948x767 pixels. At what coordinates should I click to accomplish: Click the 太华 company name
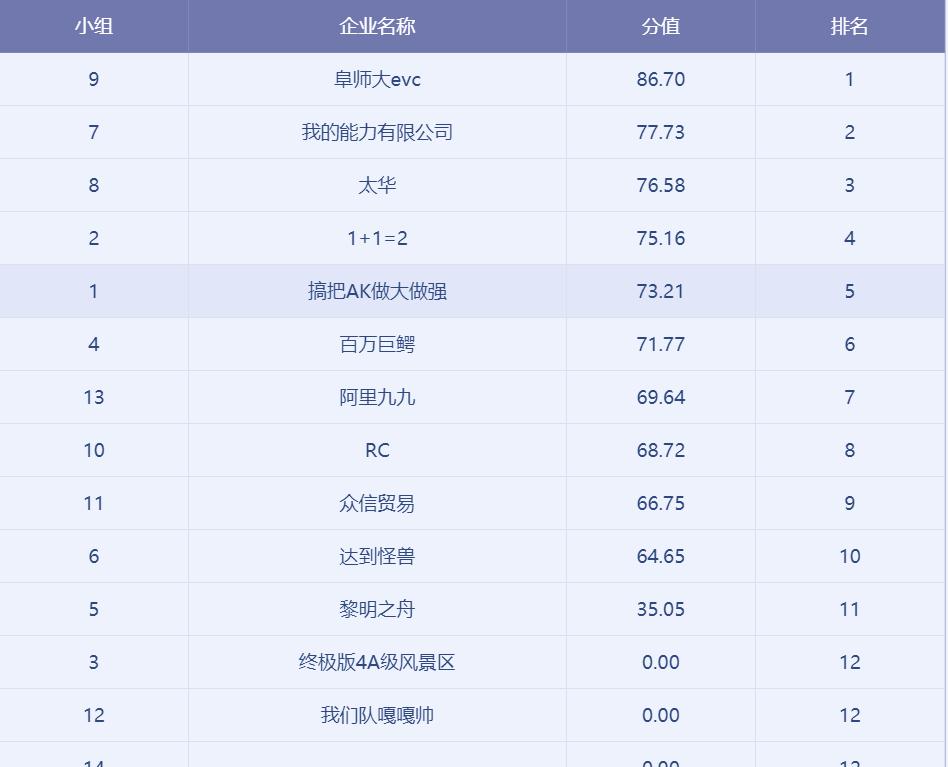(377, 185)
